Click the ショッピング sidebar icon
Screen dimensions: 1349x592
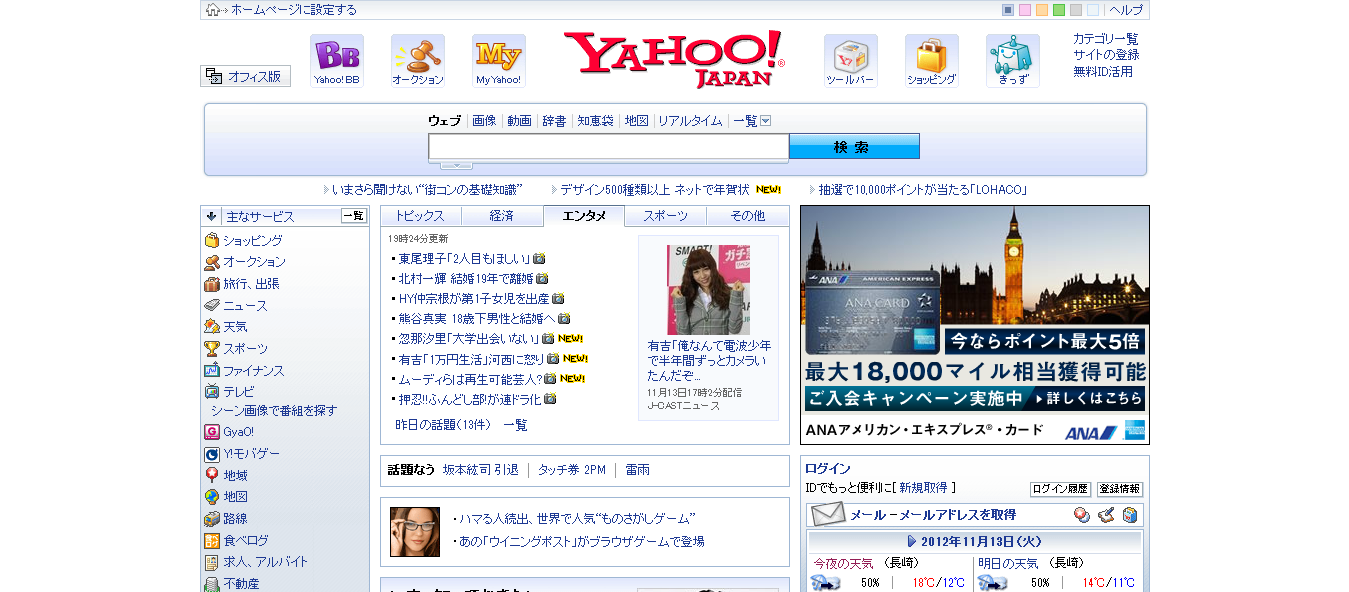click(212, 240)
